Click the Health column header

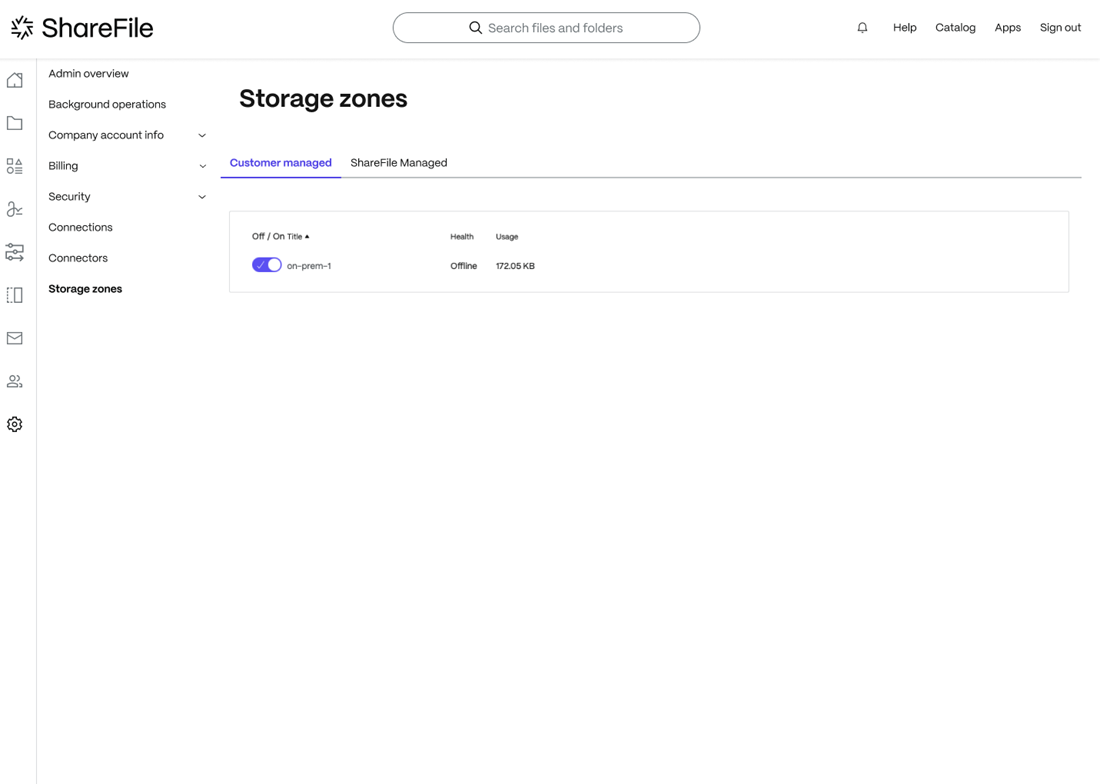coord(462,236)
